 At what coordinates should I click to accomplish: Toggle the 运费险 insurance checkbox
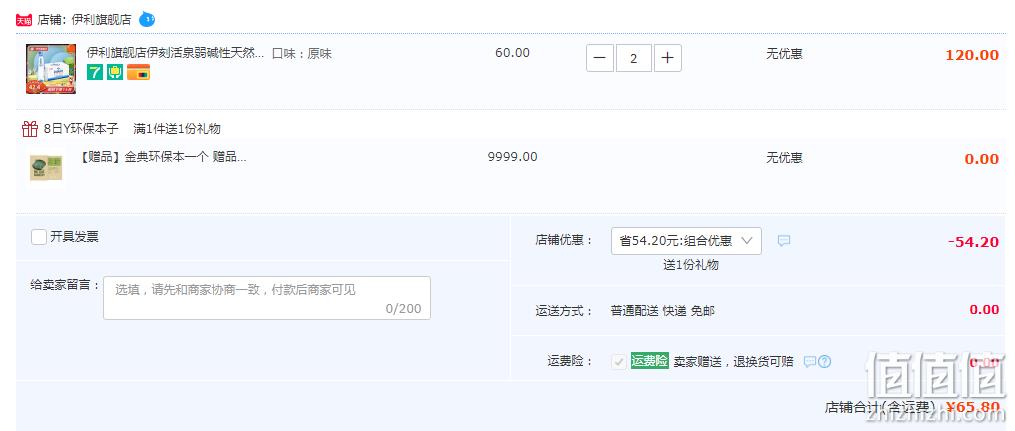[x=619, y=362]
